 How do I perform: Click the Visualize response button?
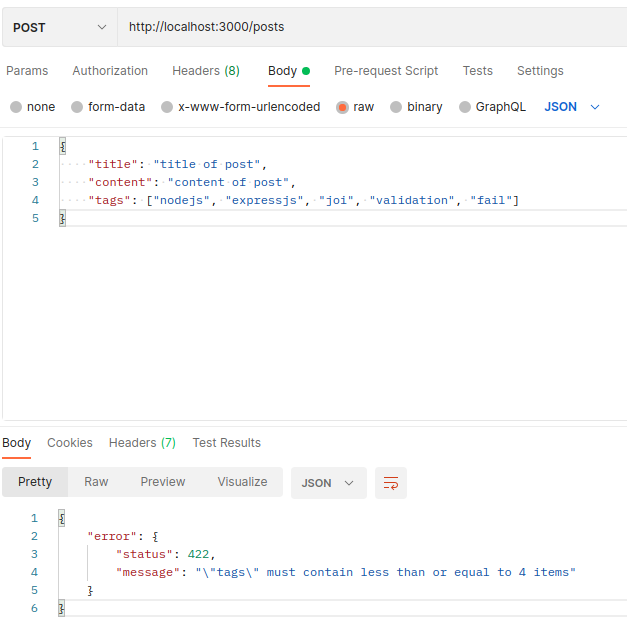(242, 482)
